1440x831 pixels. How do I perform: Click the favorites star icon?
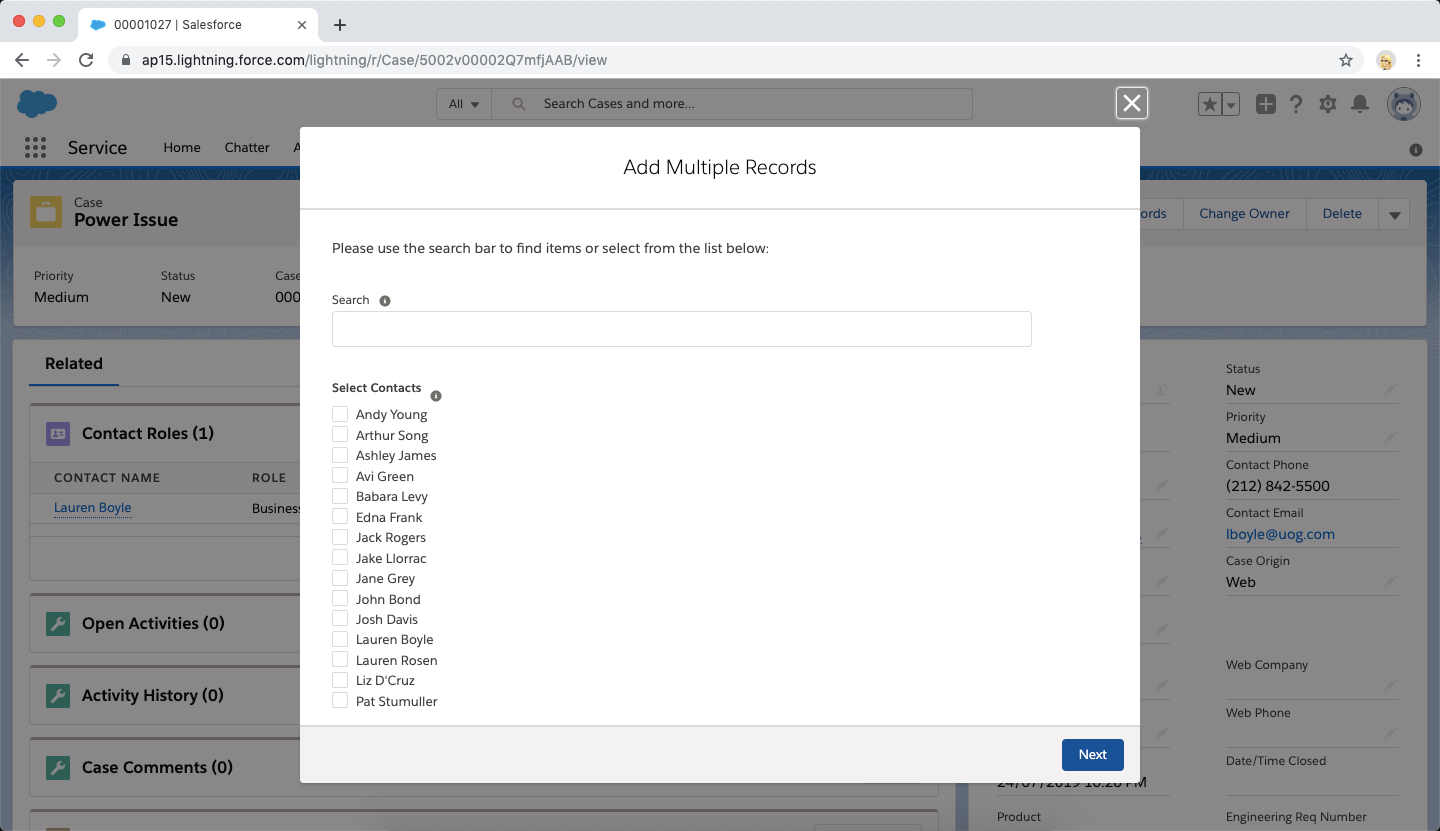(1210, 103)
